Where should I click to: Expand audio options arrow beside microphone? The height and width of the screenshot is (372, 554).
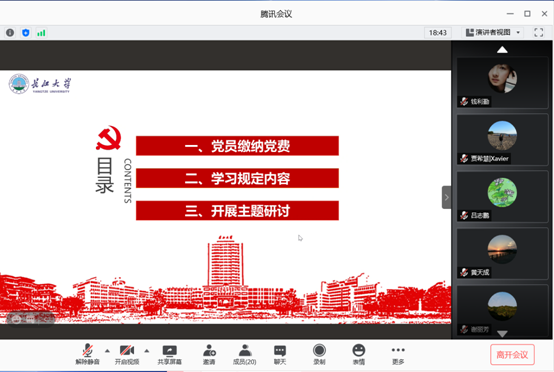(x=107, y=351)
